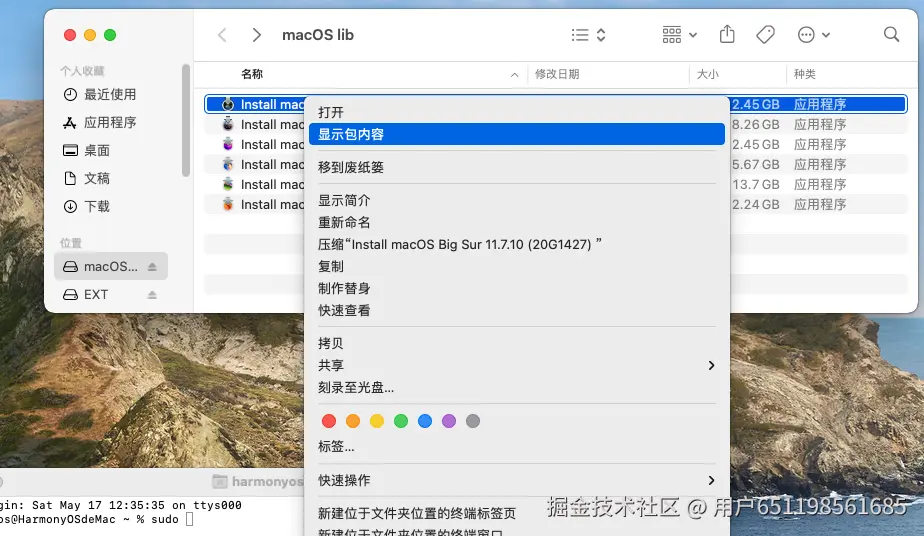Go forward in Finder navigation
924x536 pixels.
pos(256,35)
